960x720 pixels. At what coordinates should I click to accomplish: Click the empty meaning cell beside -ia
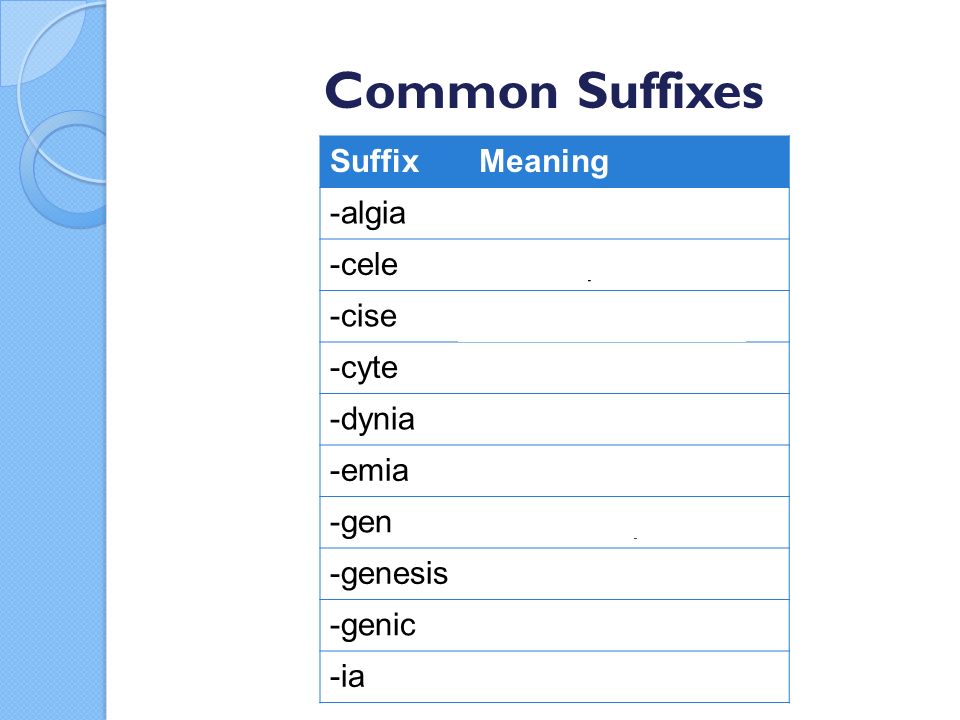pyautogui.click(x=631, y=677)
